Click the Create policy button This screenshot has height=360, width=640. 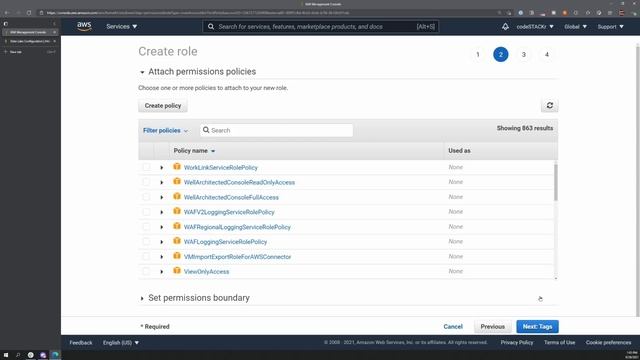163,106
